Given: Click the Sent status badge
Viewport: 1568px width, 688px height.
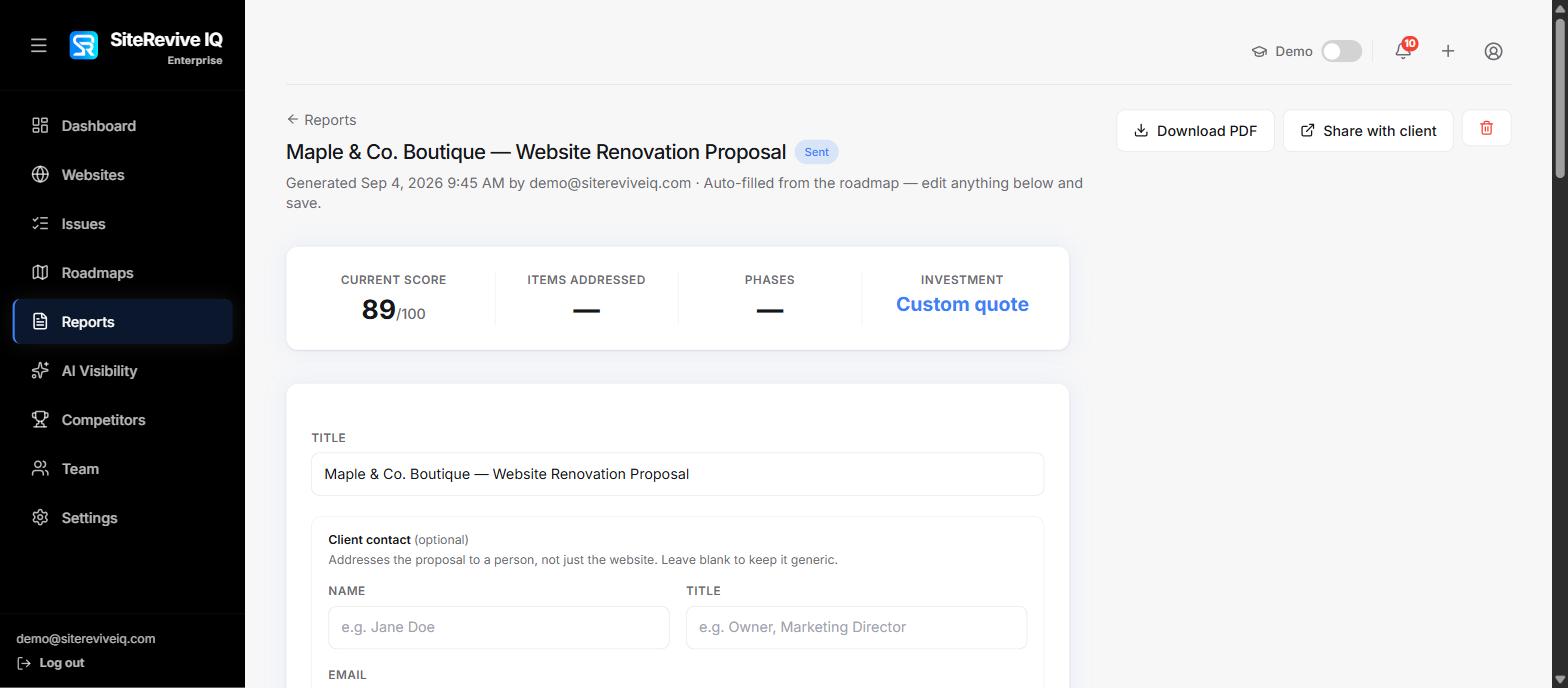Looking at the screenshot, I should pos(816,152).
